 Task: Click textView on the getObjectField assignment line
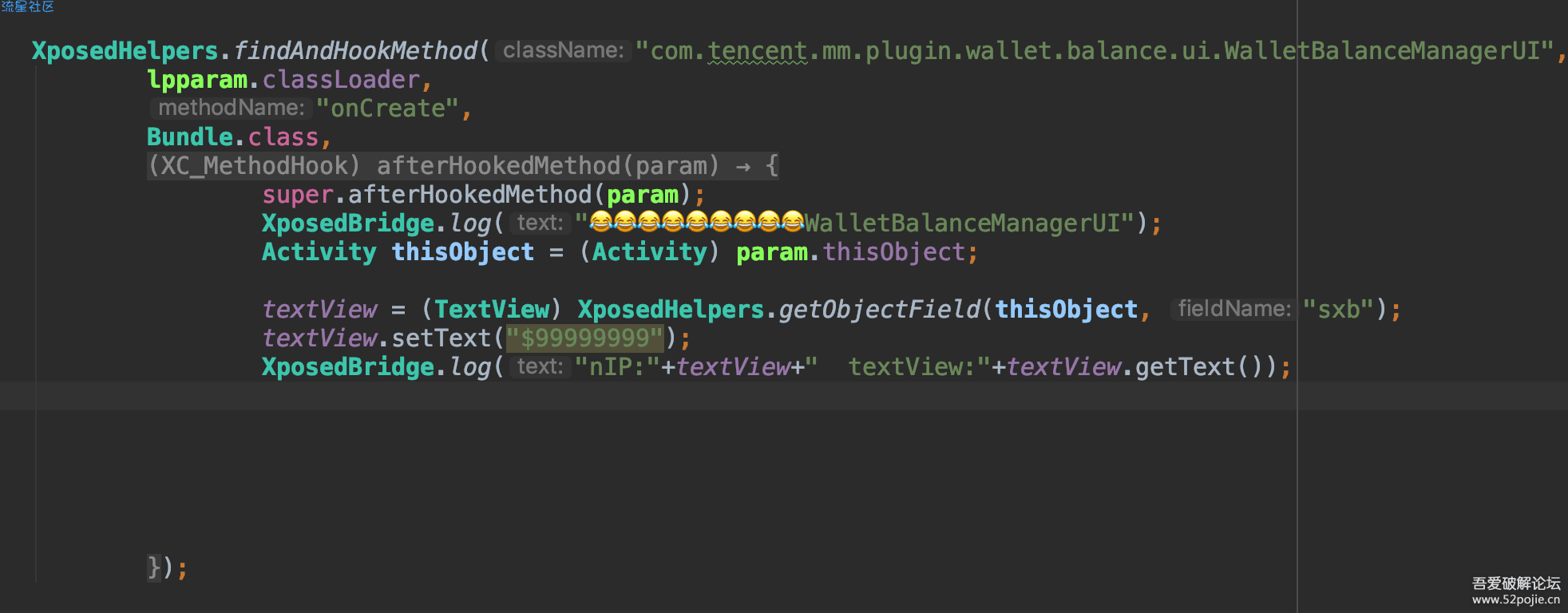point(319,310)
